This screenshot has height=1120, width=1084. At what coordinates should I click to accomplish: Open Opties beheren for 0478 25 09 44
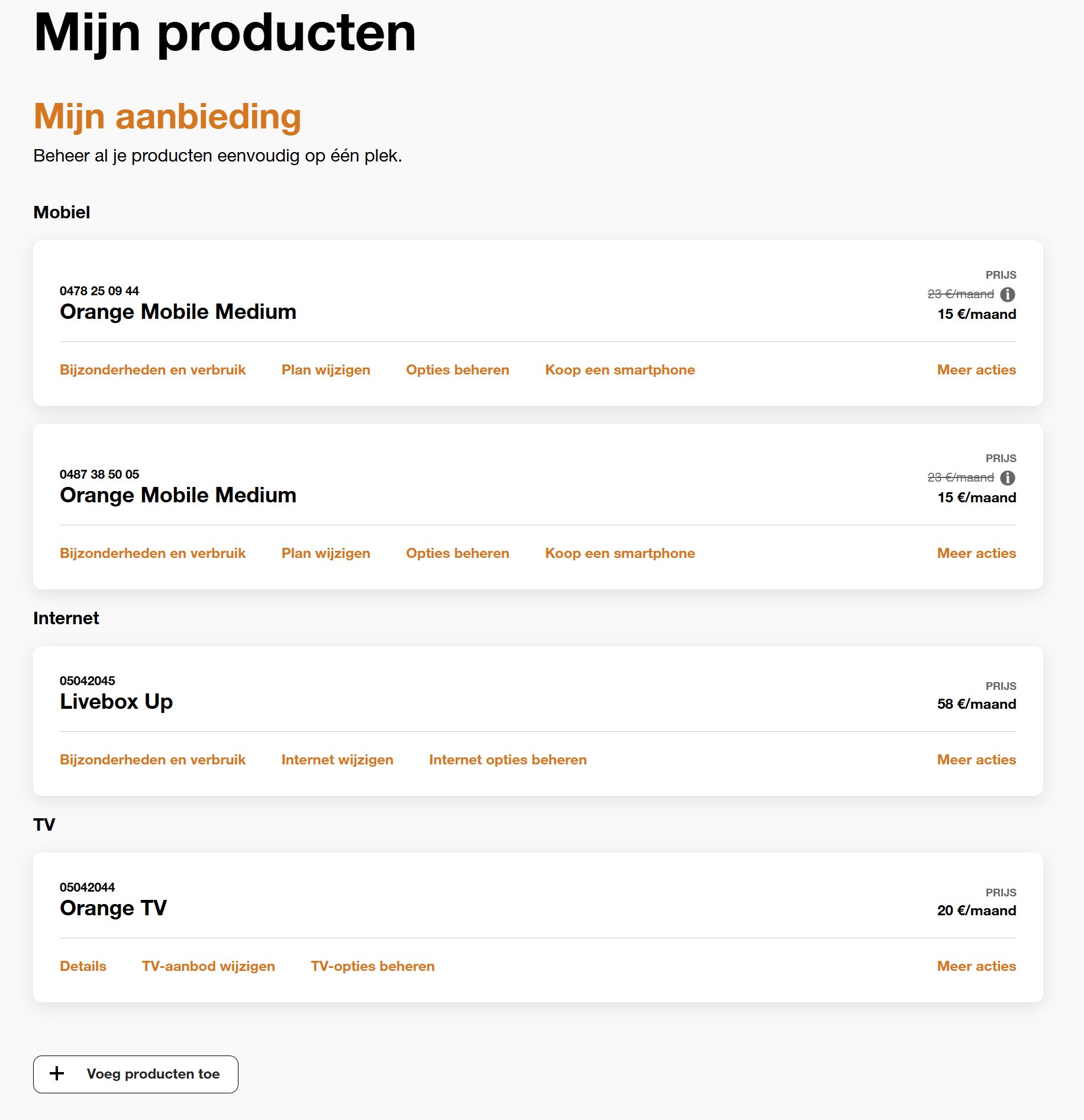457,370
